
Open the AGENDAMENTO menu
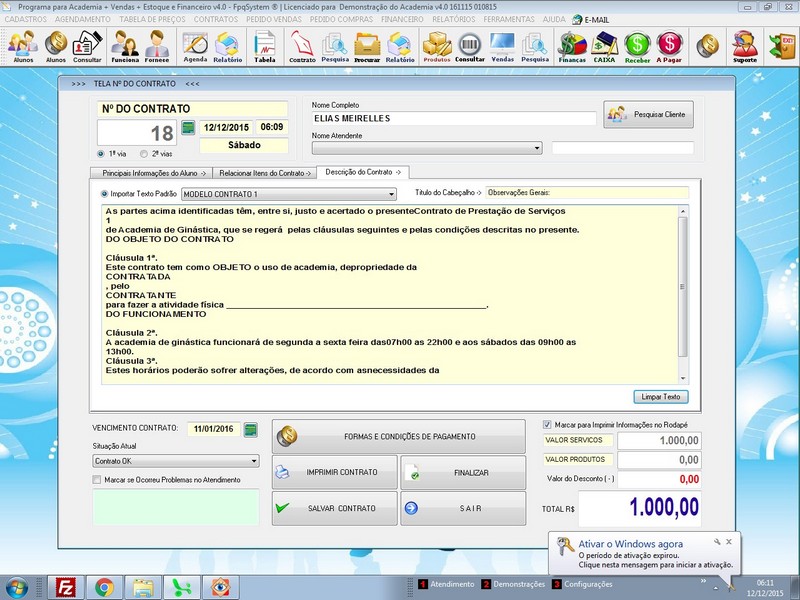coord(83,19)
